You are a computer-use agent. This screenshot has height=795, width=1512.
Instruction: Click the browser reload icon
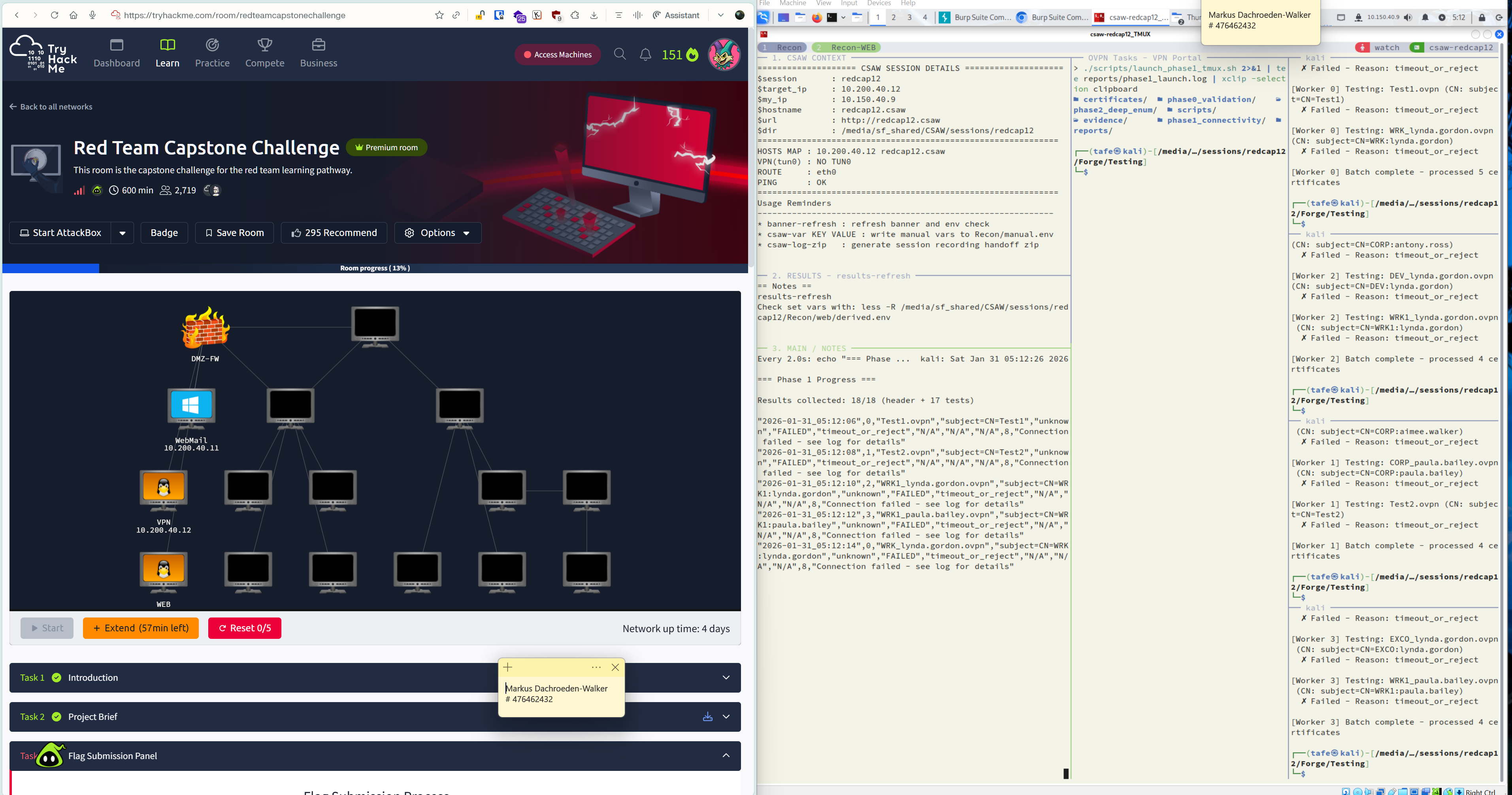55,15
